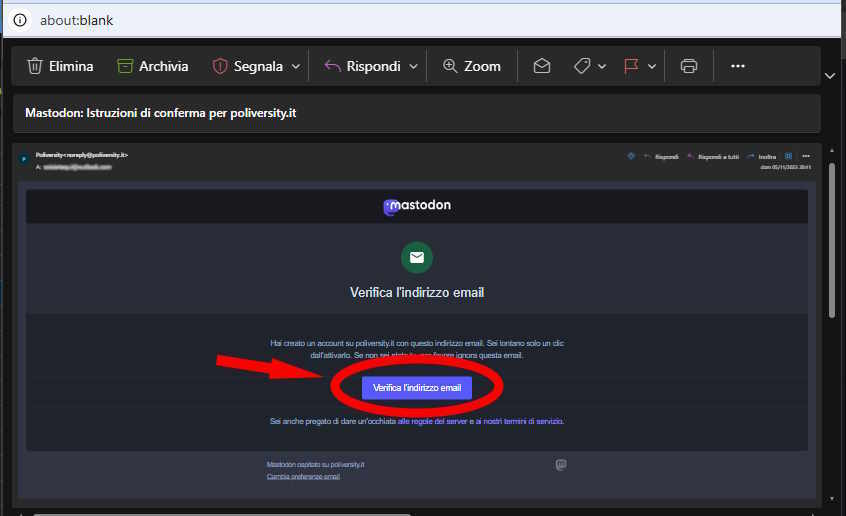Click the vertical scrollbar thumb
Screen dimensions: 846x516
(832, 240)
